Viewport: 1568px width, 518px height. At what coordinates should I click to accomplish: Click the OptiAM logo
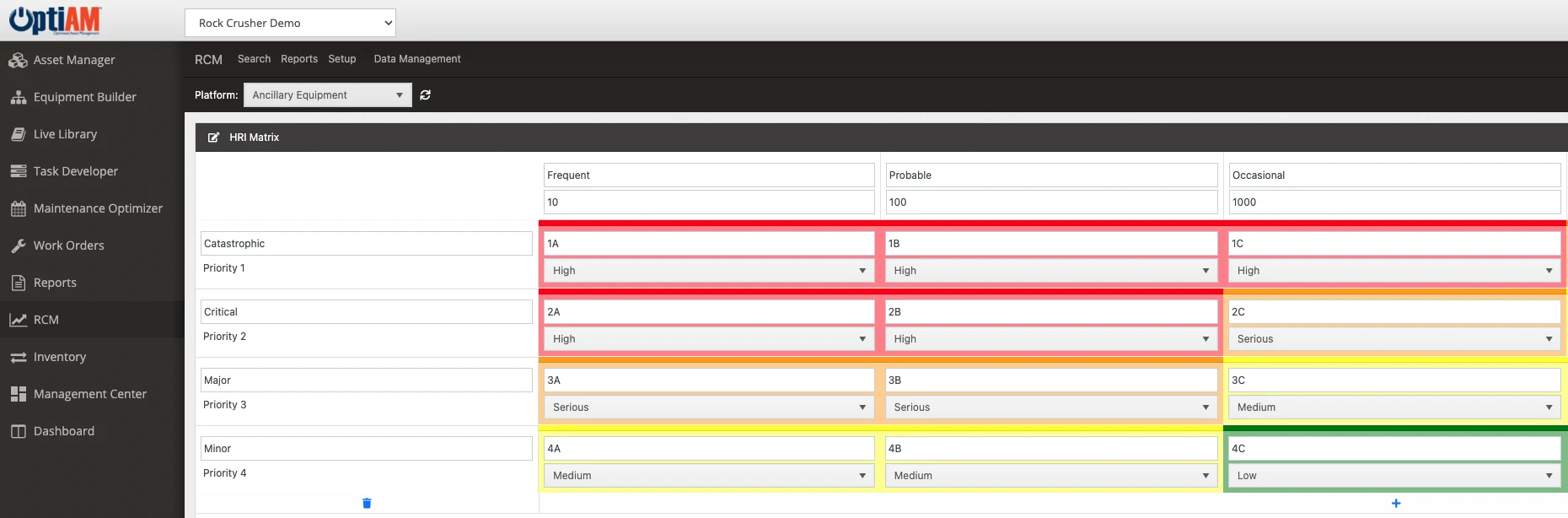[x=55, y=20]
